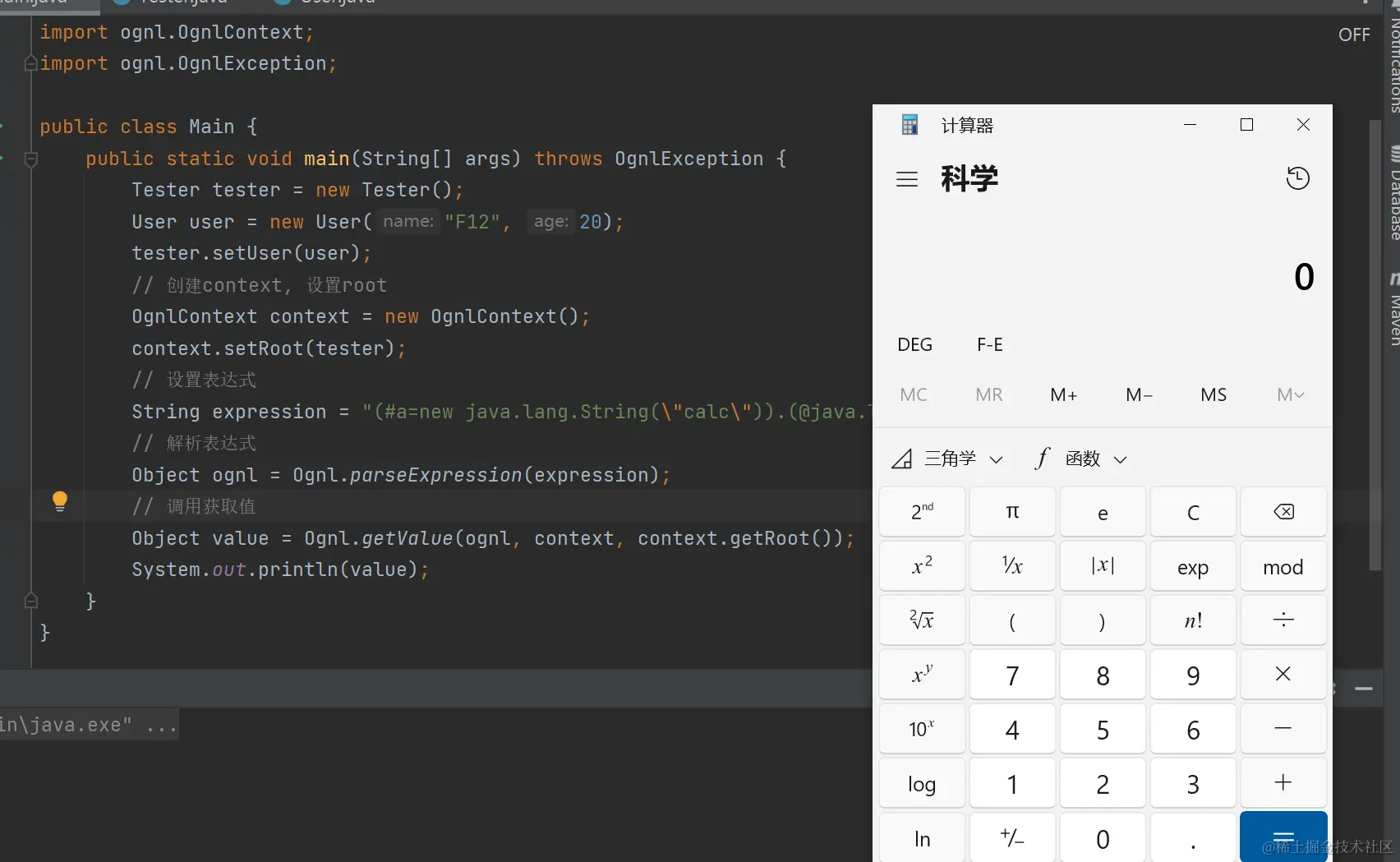Click the log button
The image size is (1400, 862).
(922, 783)
